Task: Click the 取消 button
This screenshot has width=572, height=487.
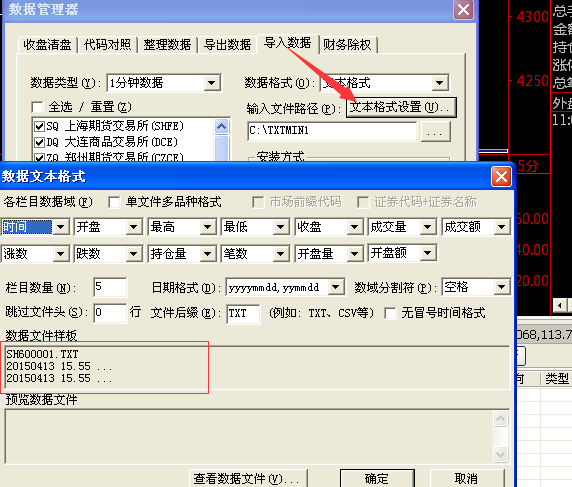Action: click(x=467, y=478)
